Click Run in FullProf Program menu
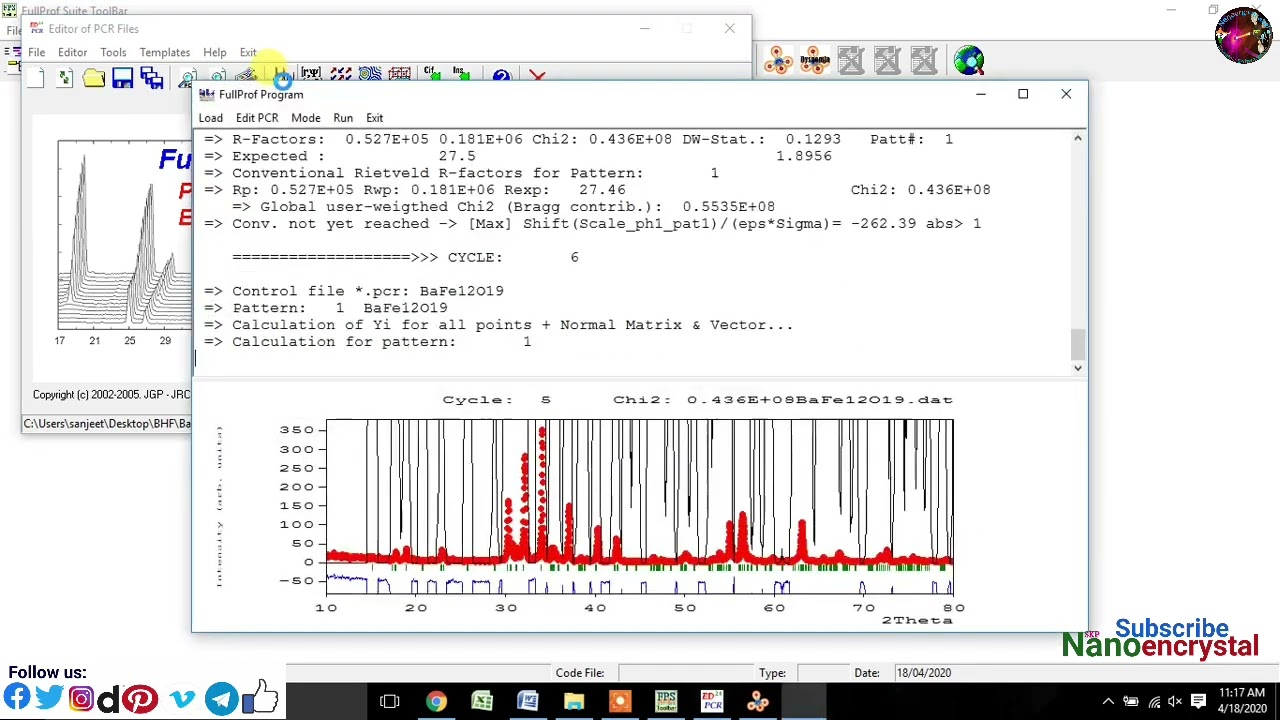Viewport: 1280px width, 720px height. click(343, 118)
